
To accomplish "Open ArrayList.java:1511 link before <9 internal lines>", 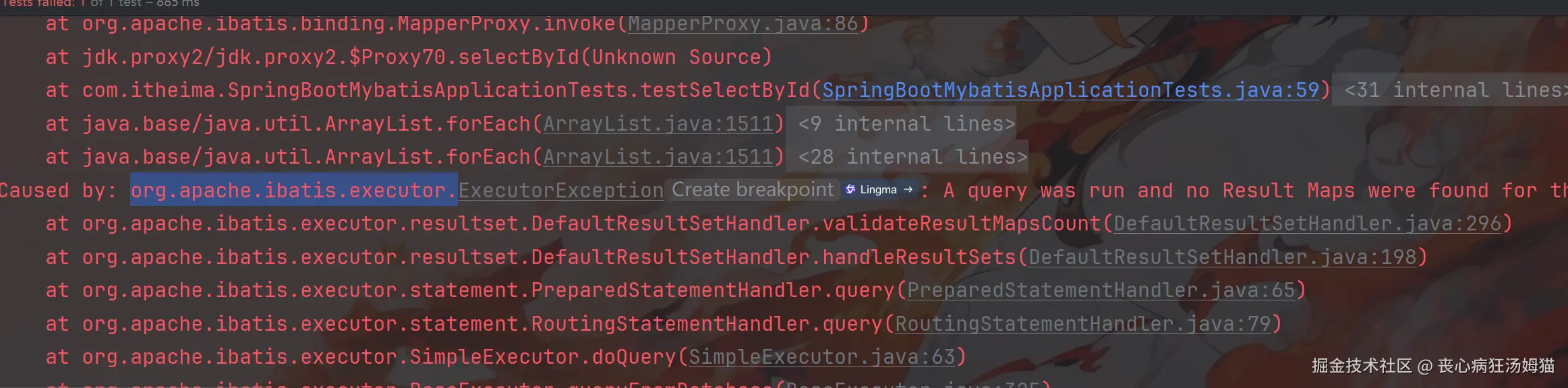I will click(658, 124).
